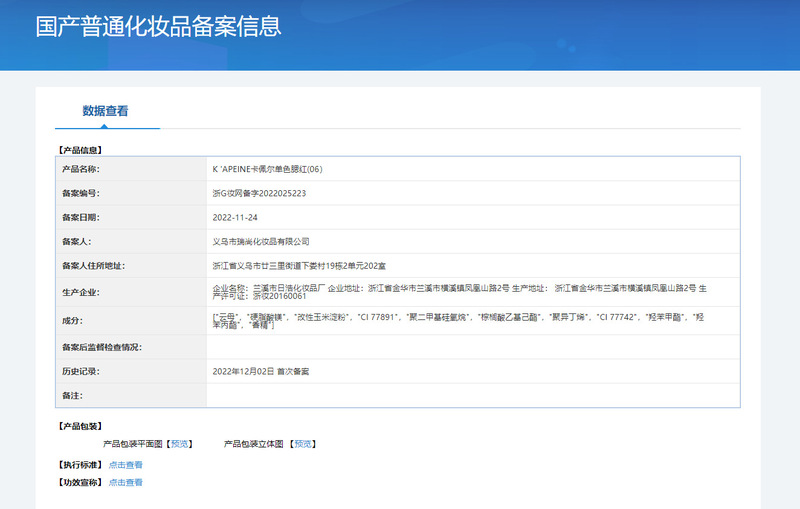Preview the 产品包装立体图 image
The image size is (800, 509).
pos(301,443)
